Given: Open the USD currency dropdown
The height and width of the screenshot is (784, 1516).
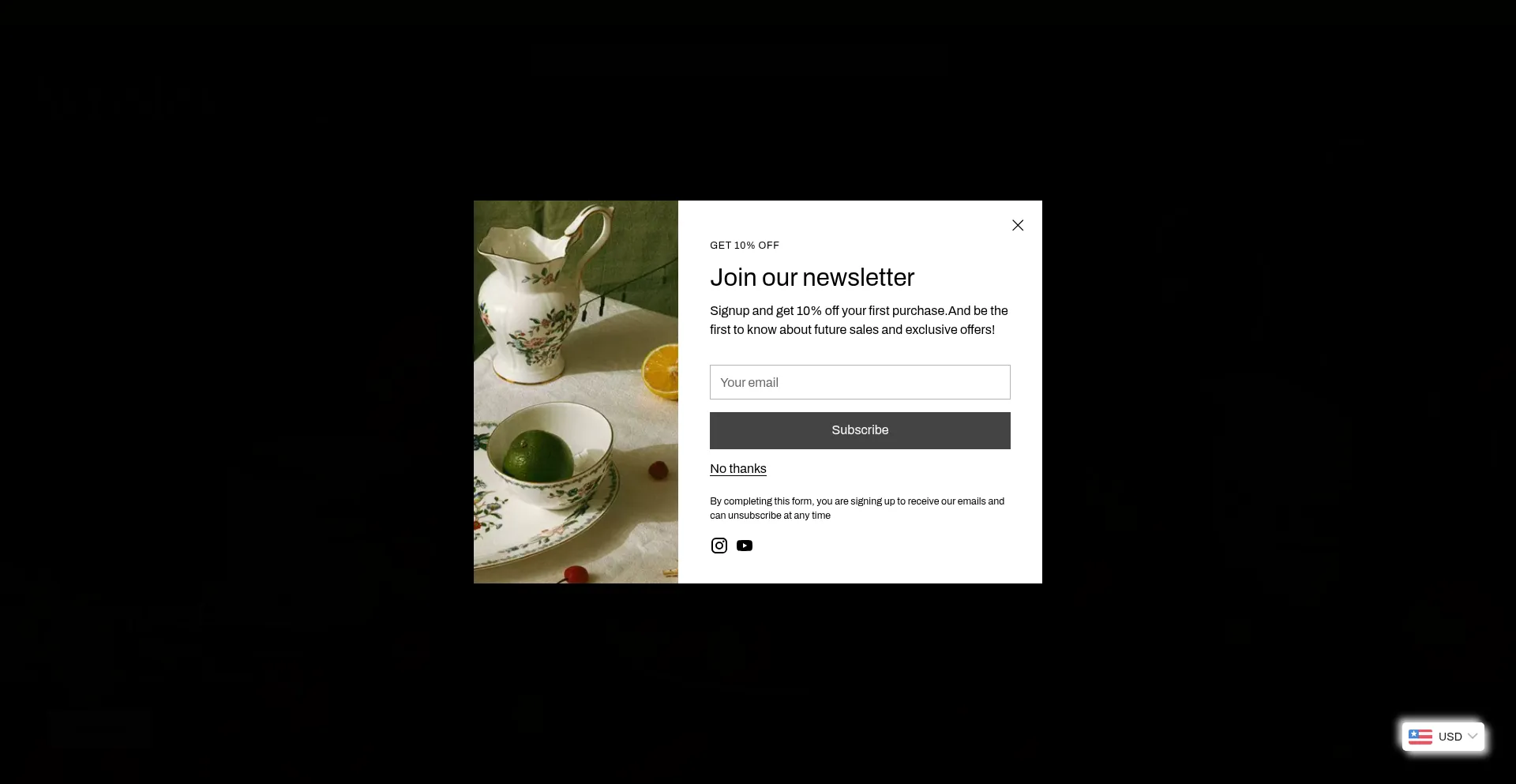Looking at the screenshot, I should click(1443, 737).
